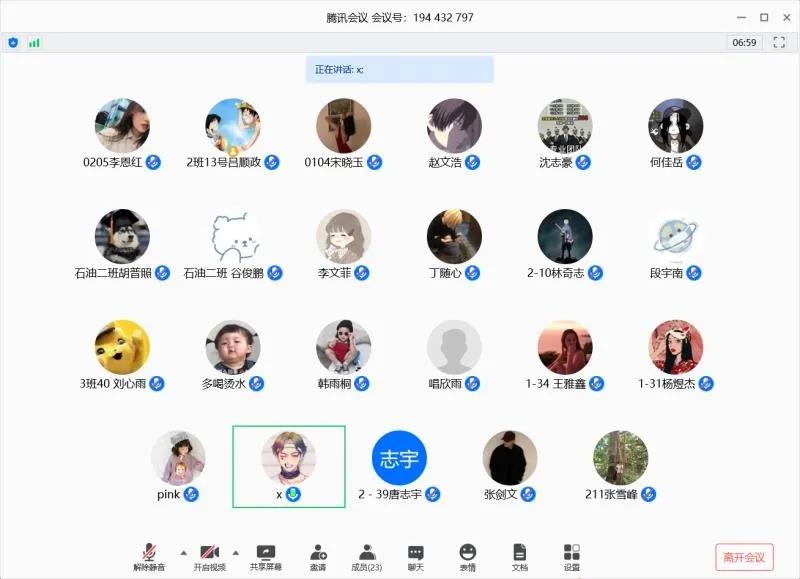The height and width of the screenshot is (579, 800).
Task: Turn on camera with 开启视频 button
Action: 209,553
